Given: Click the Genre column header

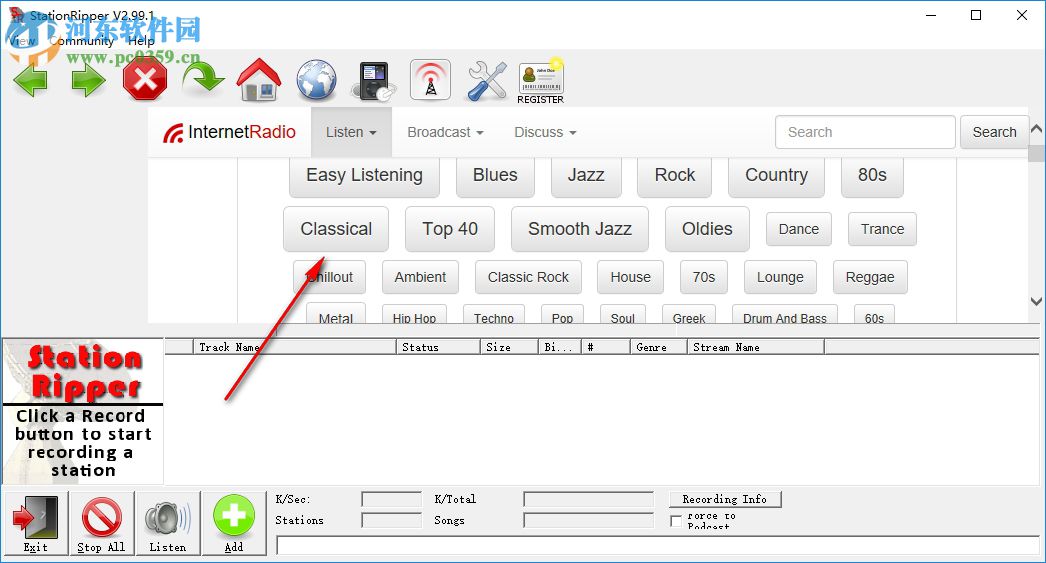Looking at the screenshot, I should [658, 347].
